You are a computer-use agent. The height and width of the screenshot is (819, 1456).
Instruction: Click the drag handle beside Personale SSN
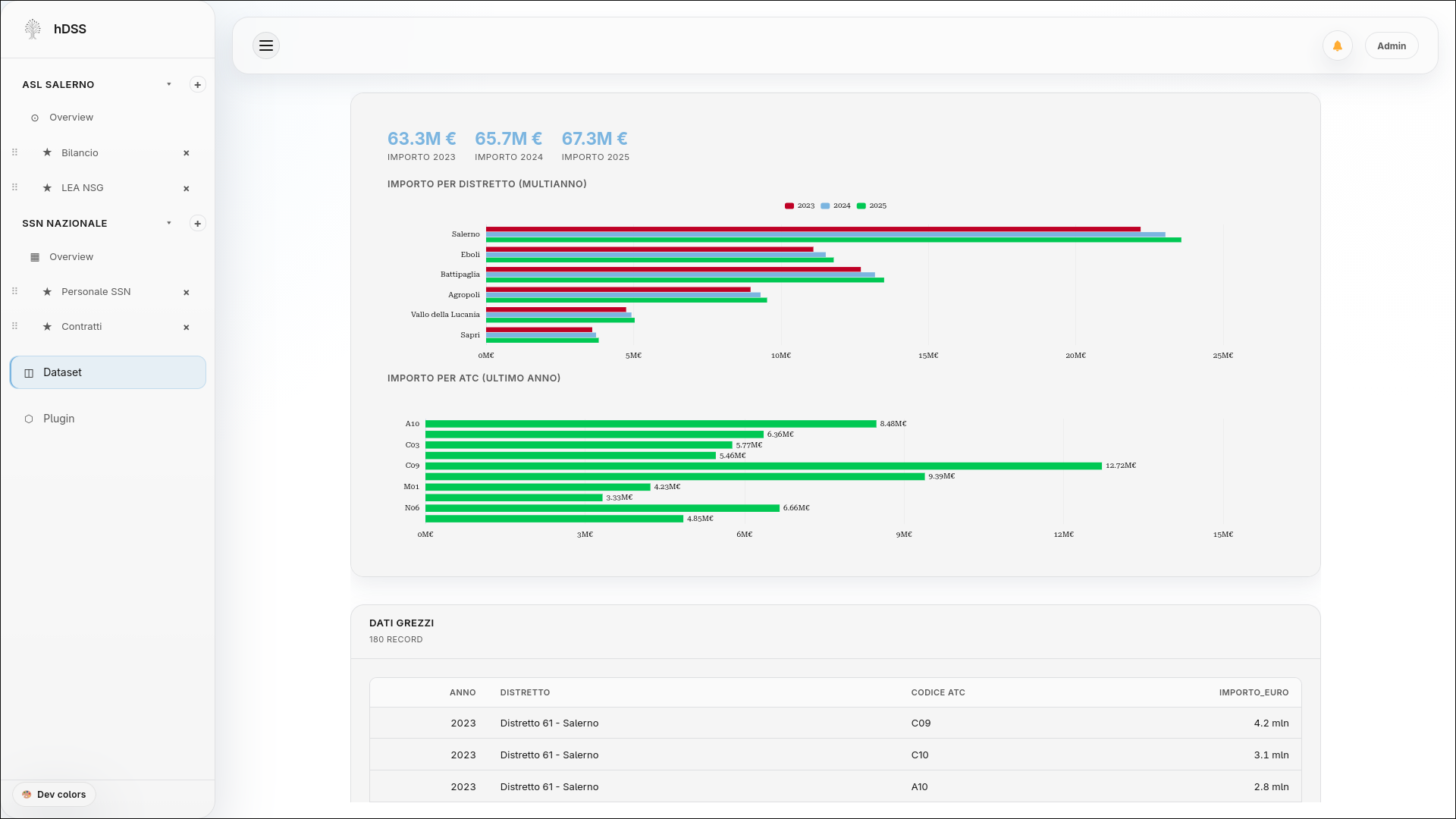pos(14,291)
